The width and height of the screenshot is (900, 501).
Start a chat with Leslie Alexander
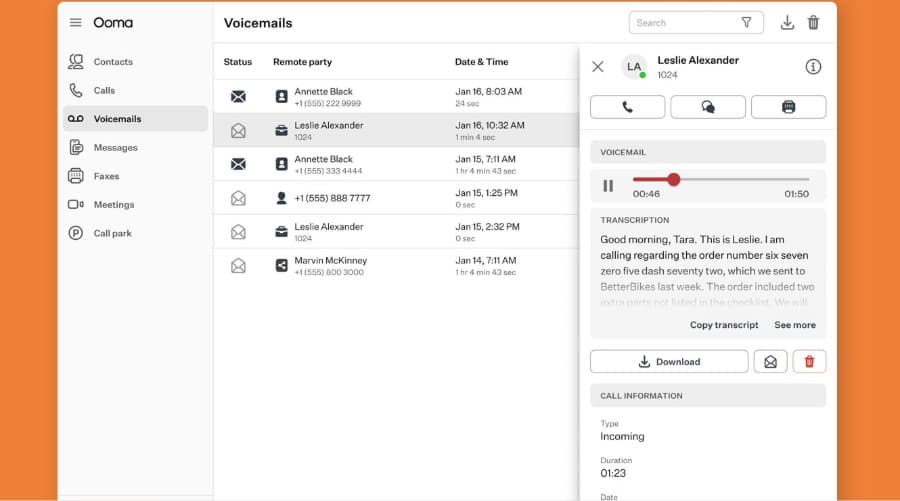tap(708, 107)
